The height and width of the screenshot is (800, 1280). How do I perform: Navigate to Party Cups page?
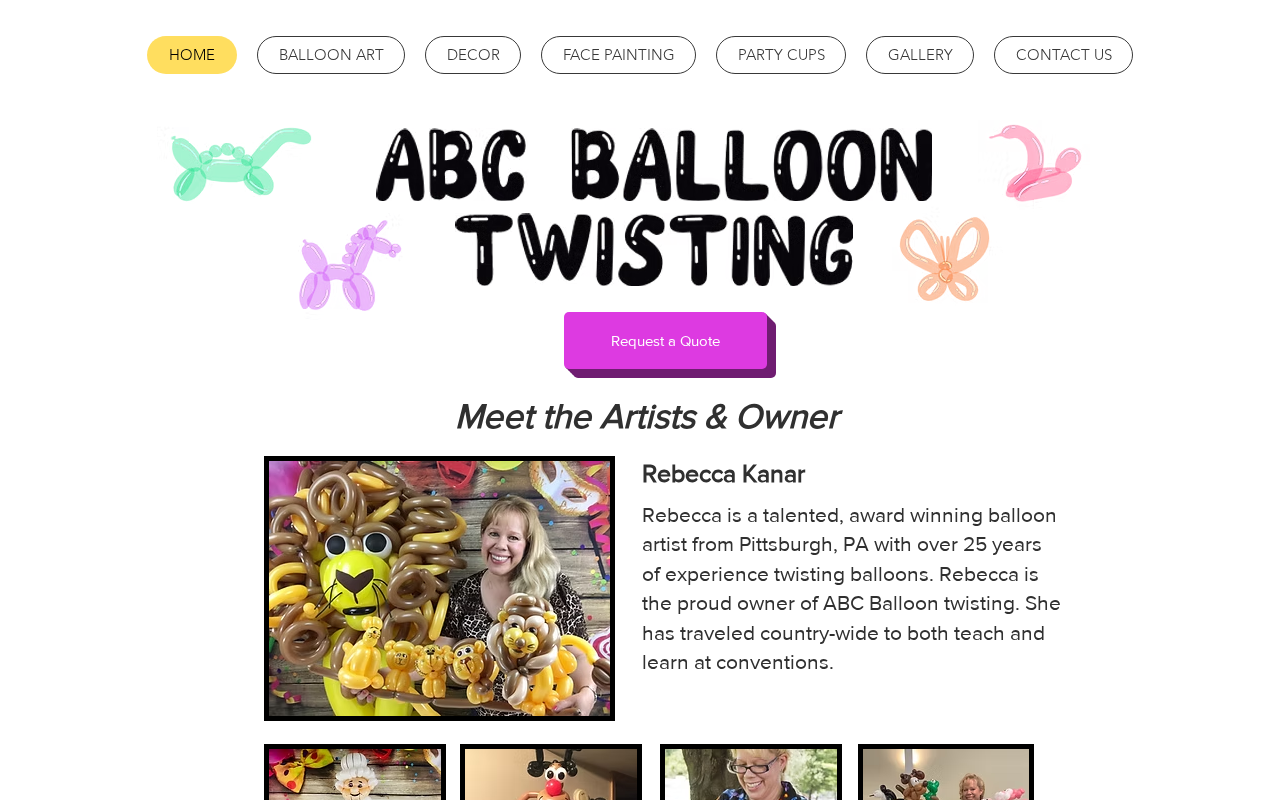click(x=781, y=55)
